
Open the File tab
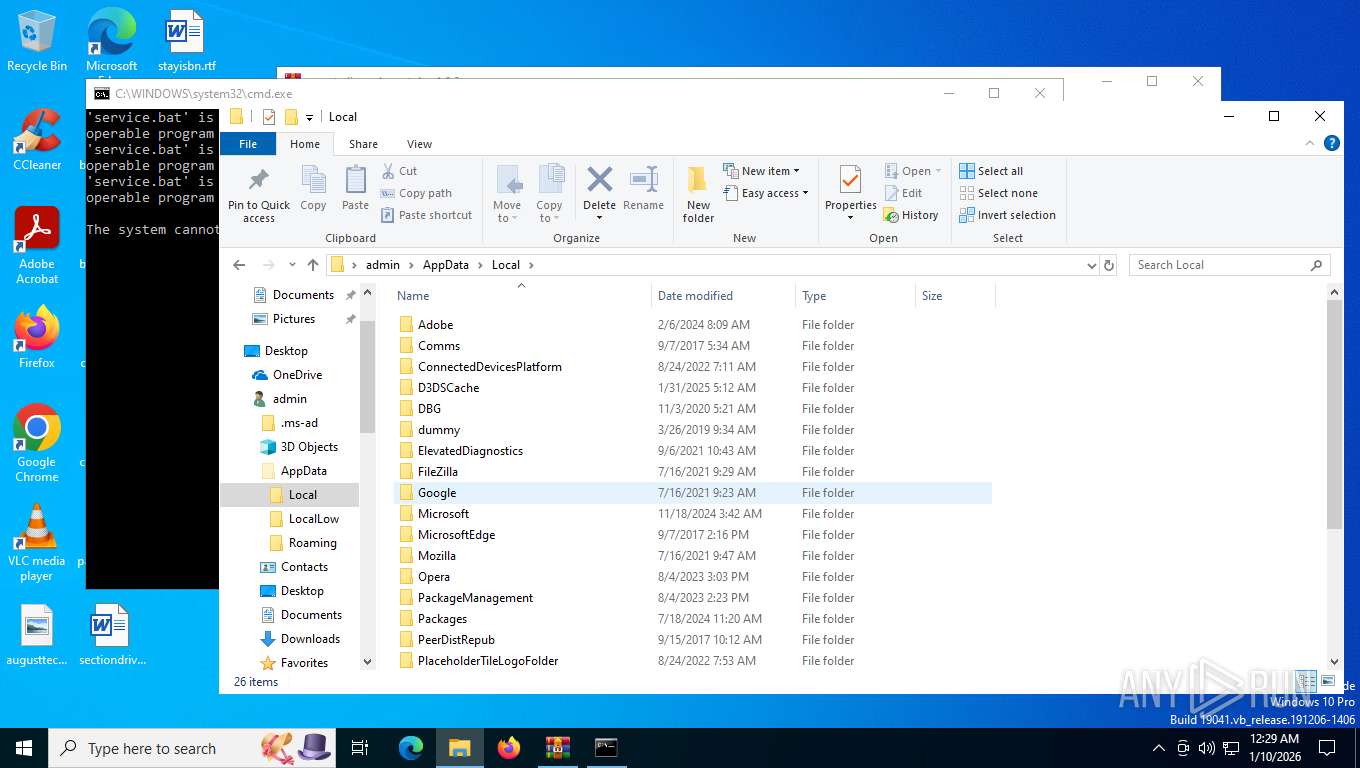248,144
